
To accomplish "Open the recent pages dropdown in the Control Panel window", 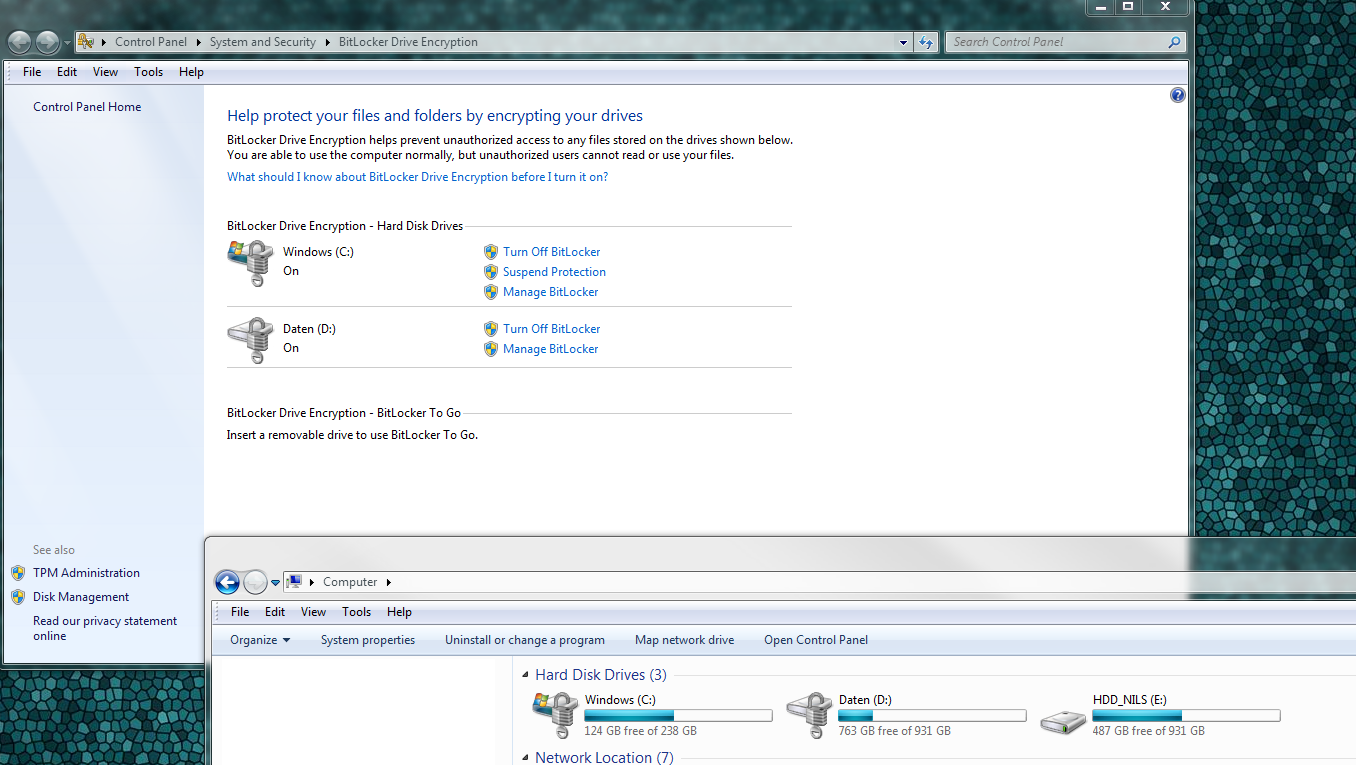I will [67, 43].
